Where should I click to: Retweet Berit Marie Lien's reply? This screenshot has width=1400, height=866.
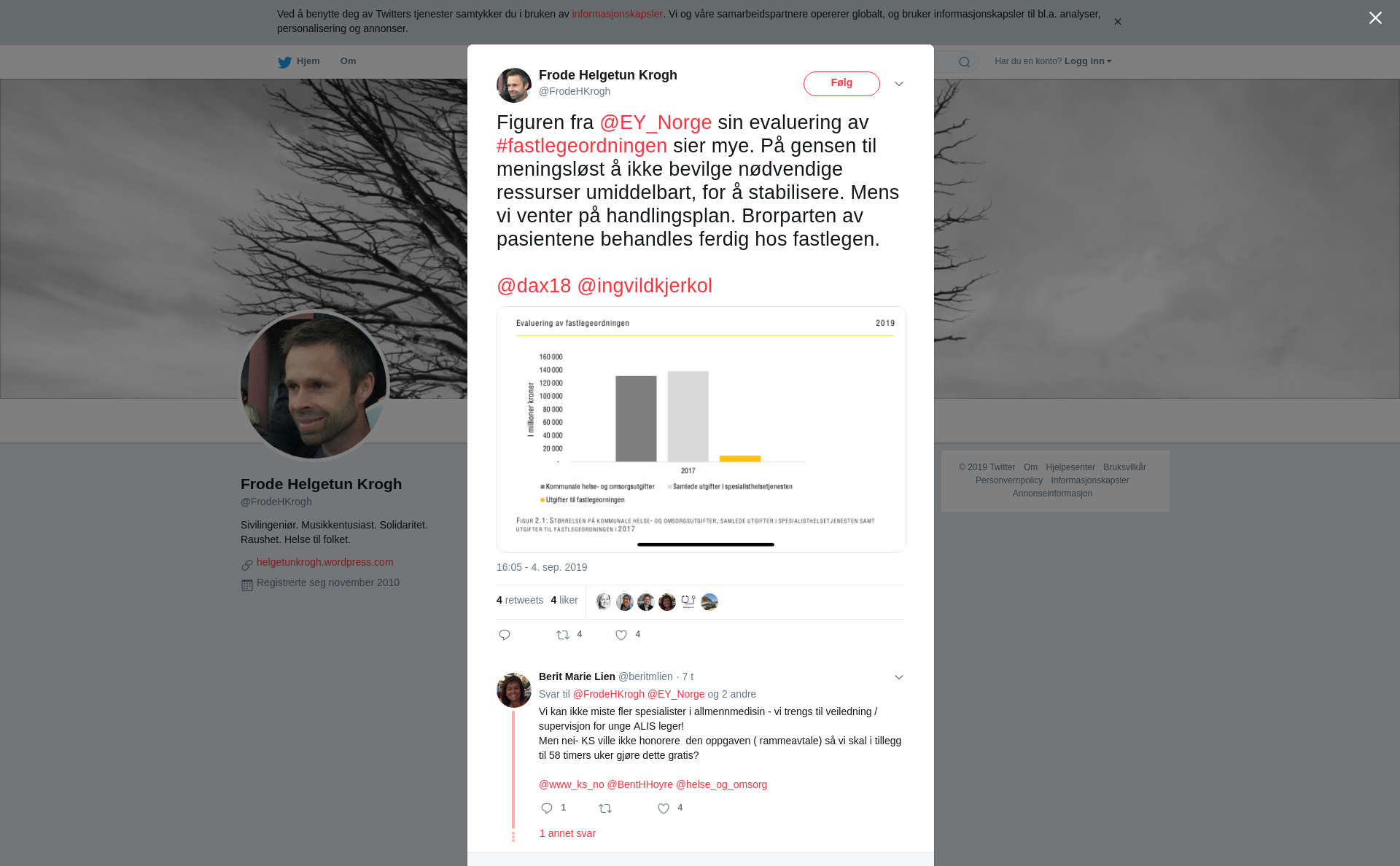pyautogui.click(x=605, y=808)
